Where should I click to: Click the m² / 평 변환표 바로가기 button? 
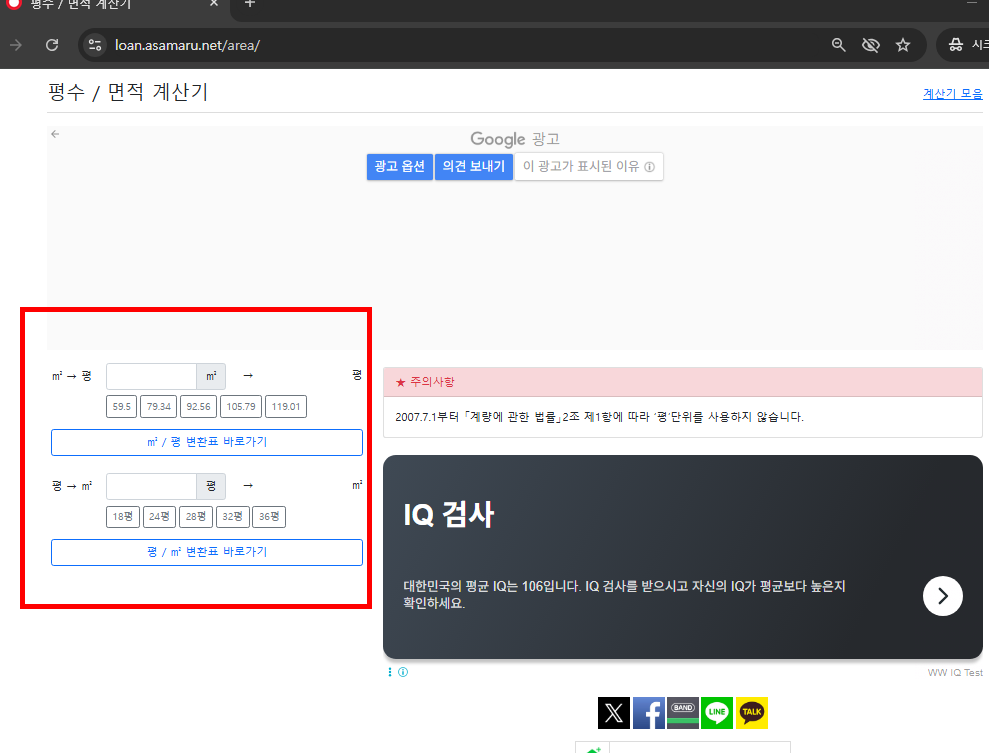[206, 442]
